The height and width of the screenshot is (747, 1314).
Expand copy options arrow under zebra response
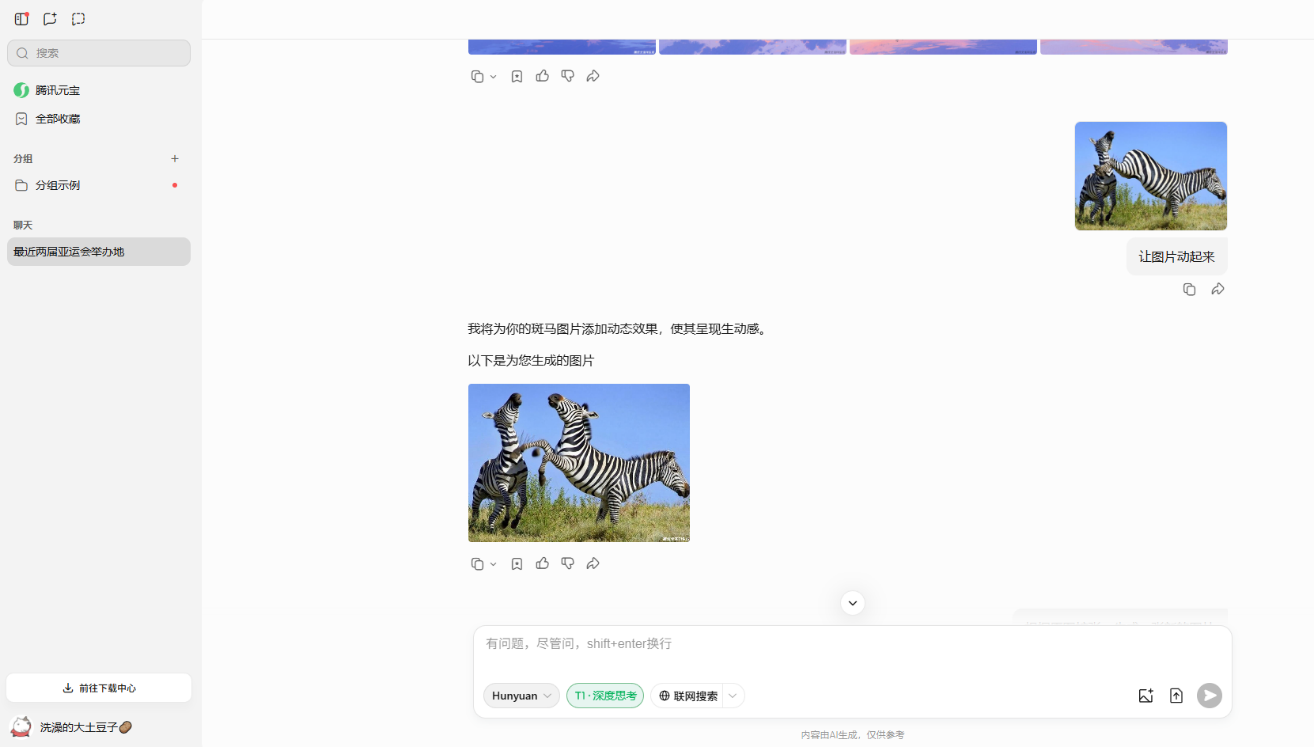493,564
